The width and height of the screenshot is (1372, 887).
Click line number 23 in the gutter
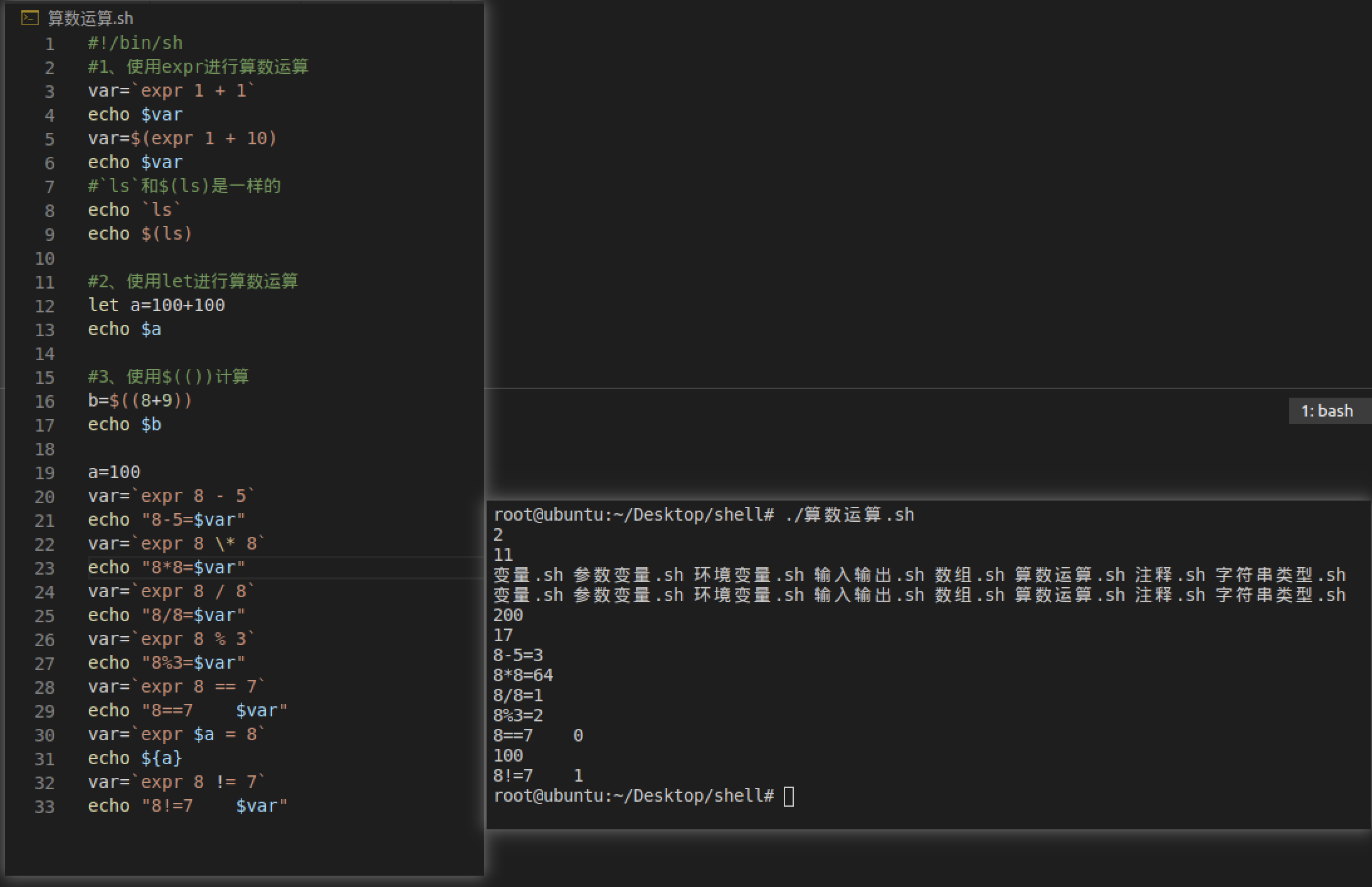tap(45, 568)
